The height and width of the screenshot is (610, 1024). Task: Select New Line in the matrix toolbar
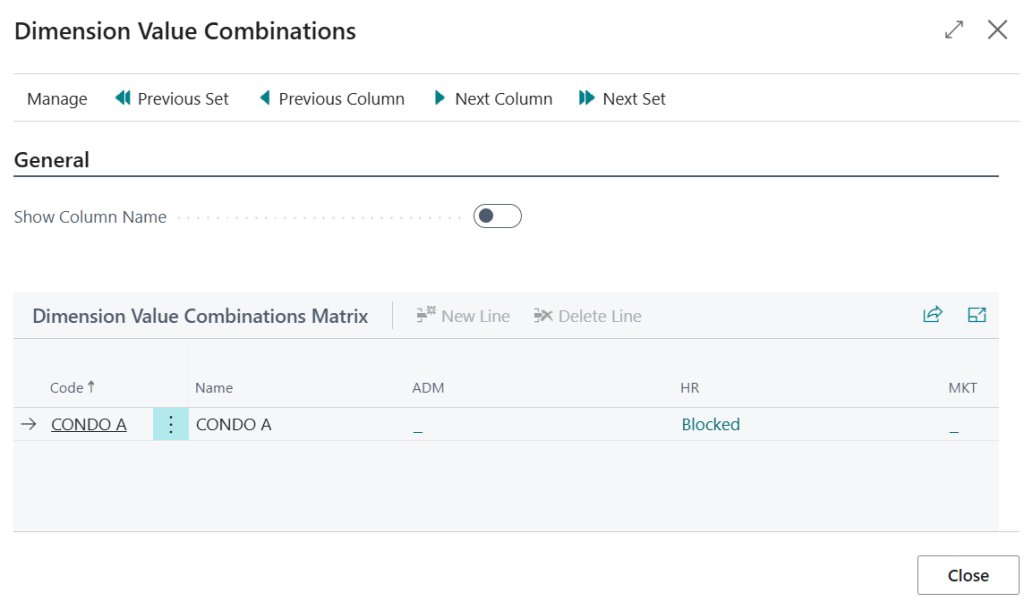click(462, 315)
